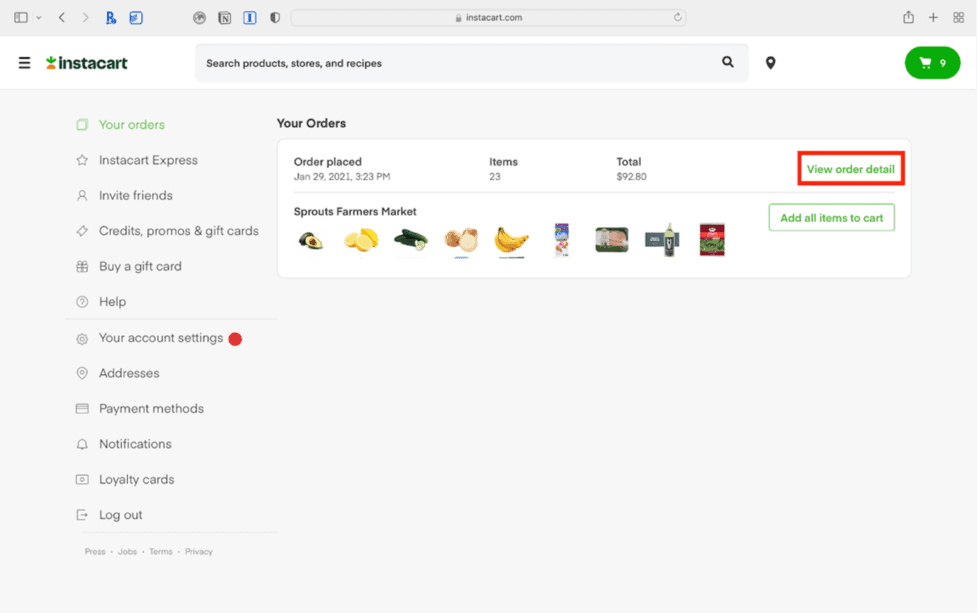Click the gear icon next to account settings
This screenshot has width=980, height=616.
82,338
